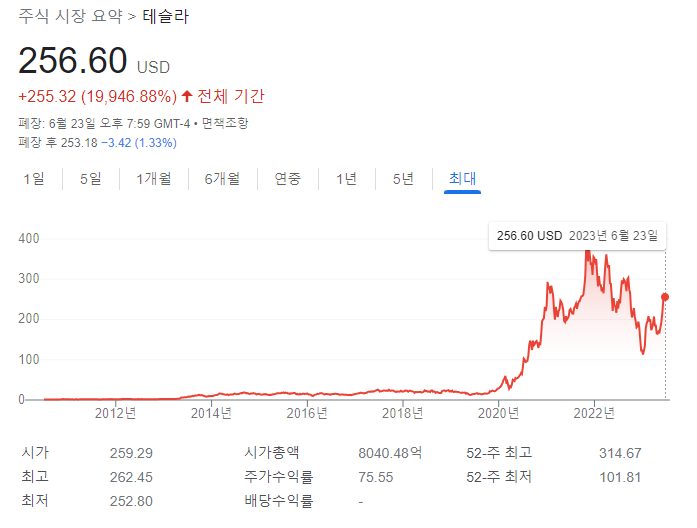Click the 시가총액 label

point(272,453)
